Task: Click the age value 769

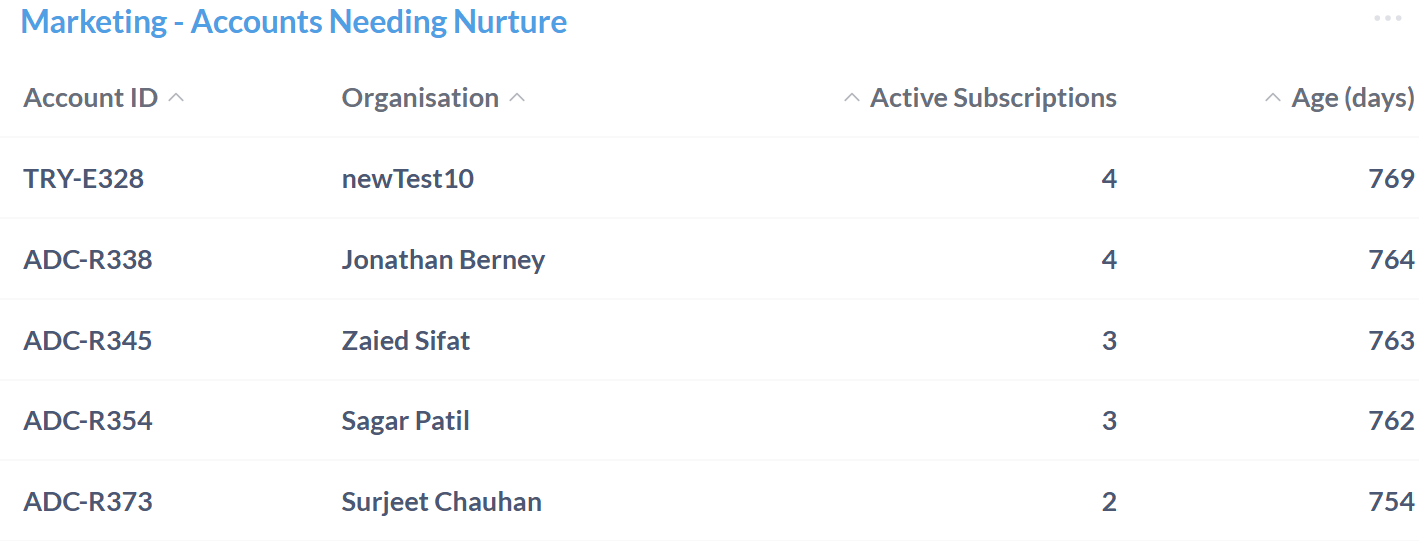Action: (1391, 179)
